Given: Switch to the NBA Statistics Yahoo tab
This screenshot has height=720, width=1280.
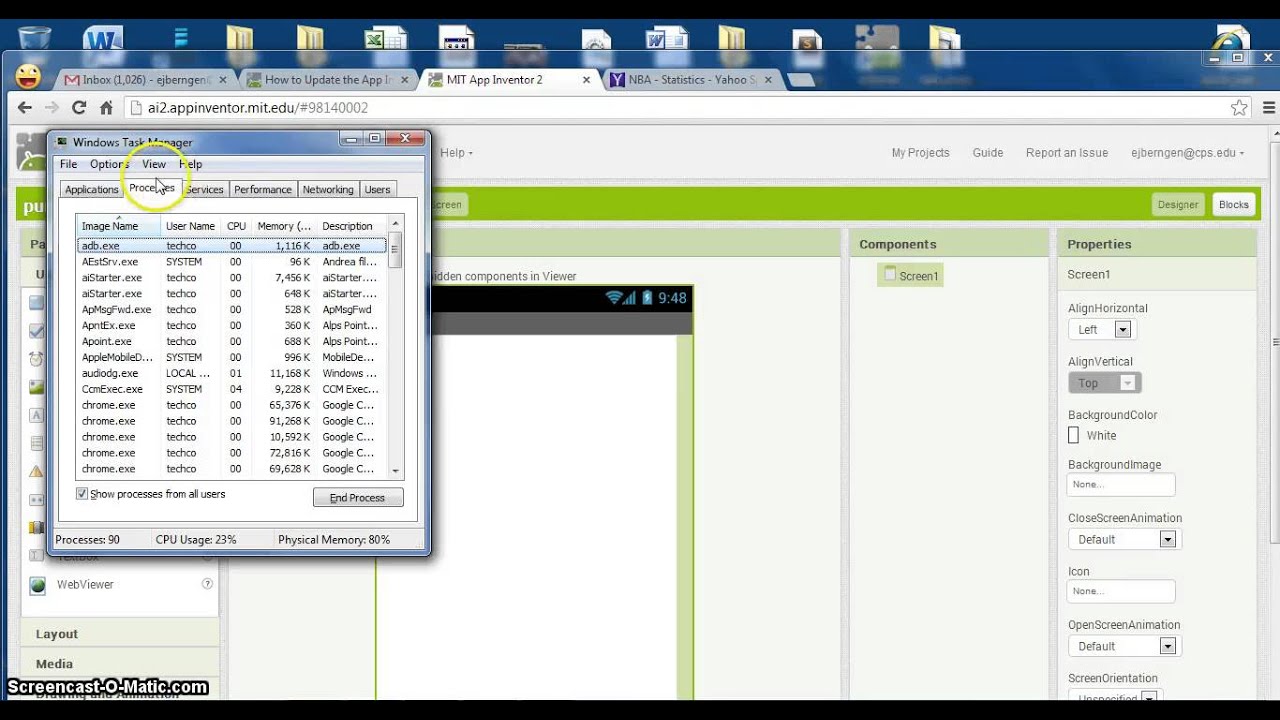Looking at the screenshot, I should [692, 79].
